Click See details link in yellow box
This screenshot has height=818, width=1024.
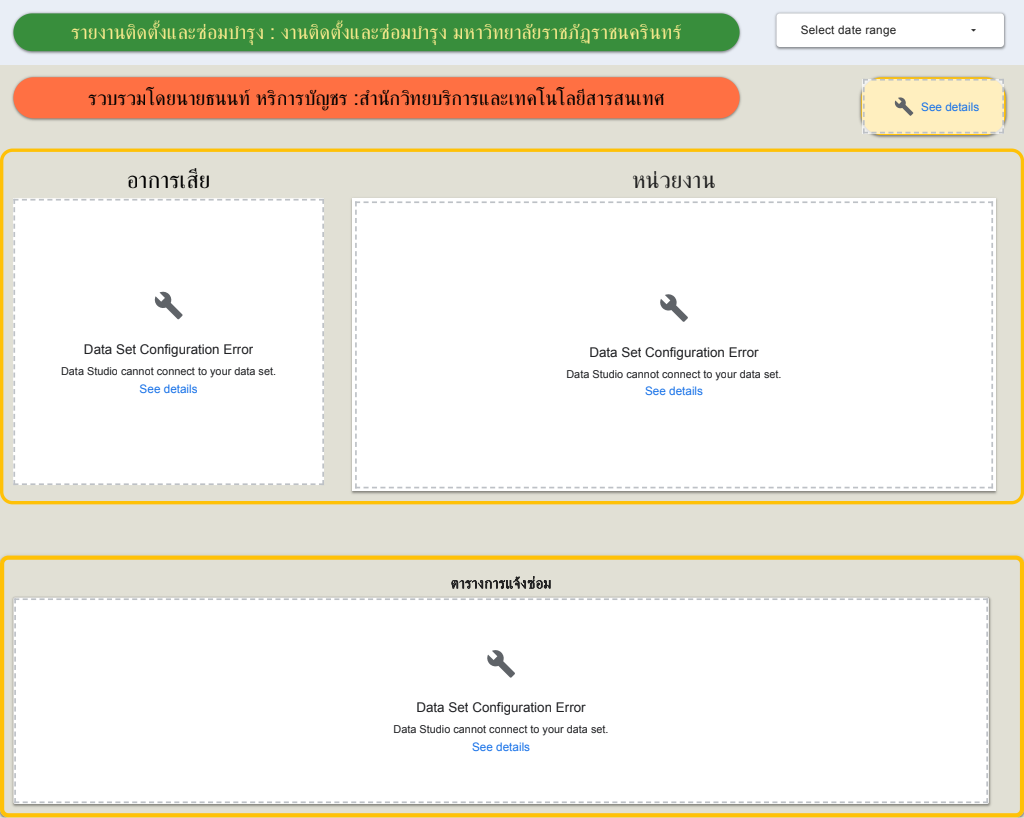tap(950, 107)
